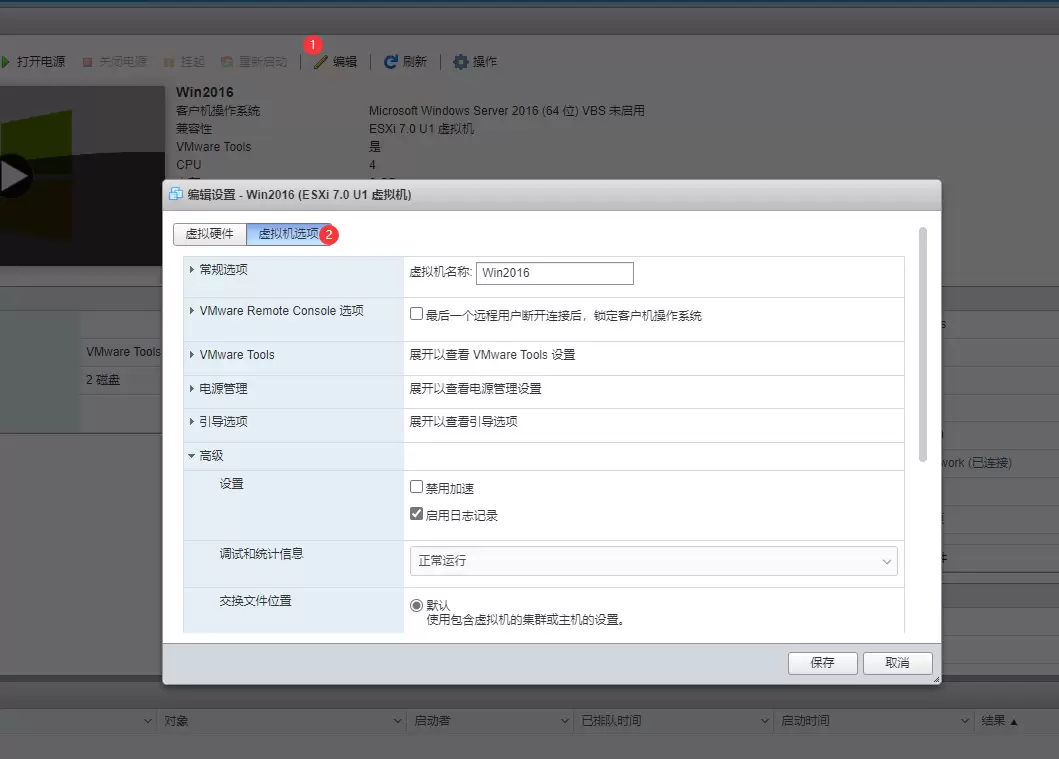
Task: Click the 2 磁盘 entry in background
Action: 103,380
